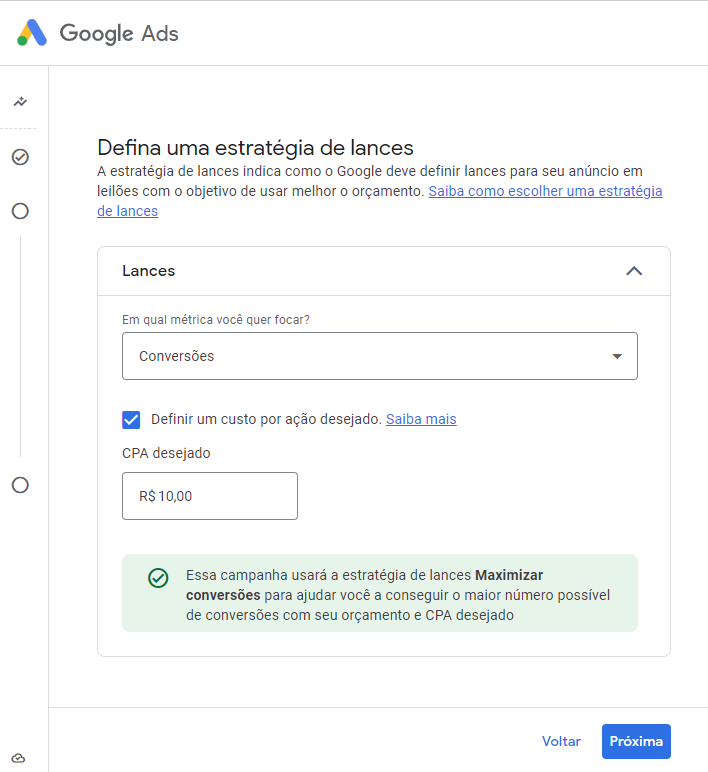Click the 'CPA desejado' label
Screen dimensions: 708x772
166,453
